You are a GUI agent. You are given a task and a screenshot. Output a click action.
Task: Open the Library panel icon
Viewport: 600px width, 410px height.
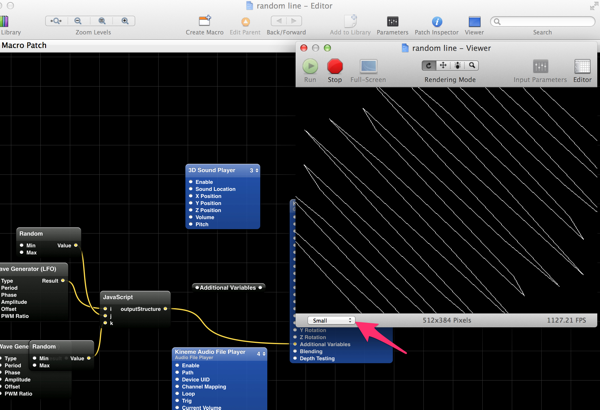(x=4, y=21)
